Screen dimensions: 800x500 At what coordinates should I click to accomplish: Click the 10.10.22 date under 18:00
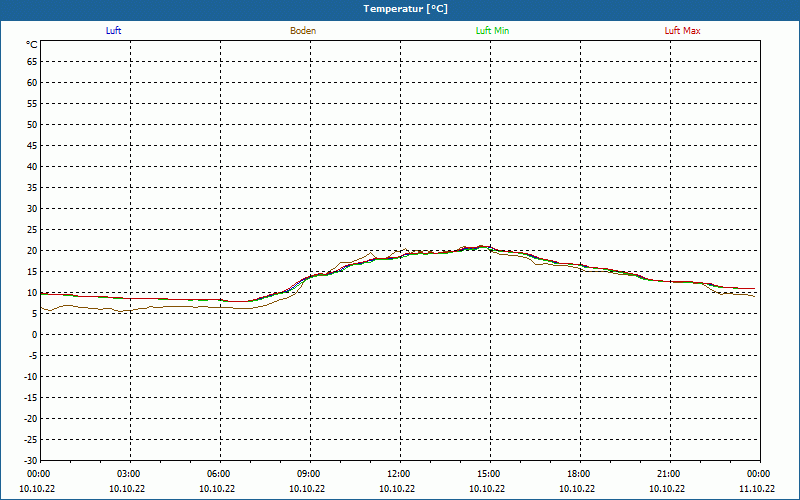point(577,489)
